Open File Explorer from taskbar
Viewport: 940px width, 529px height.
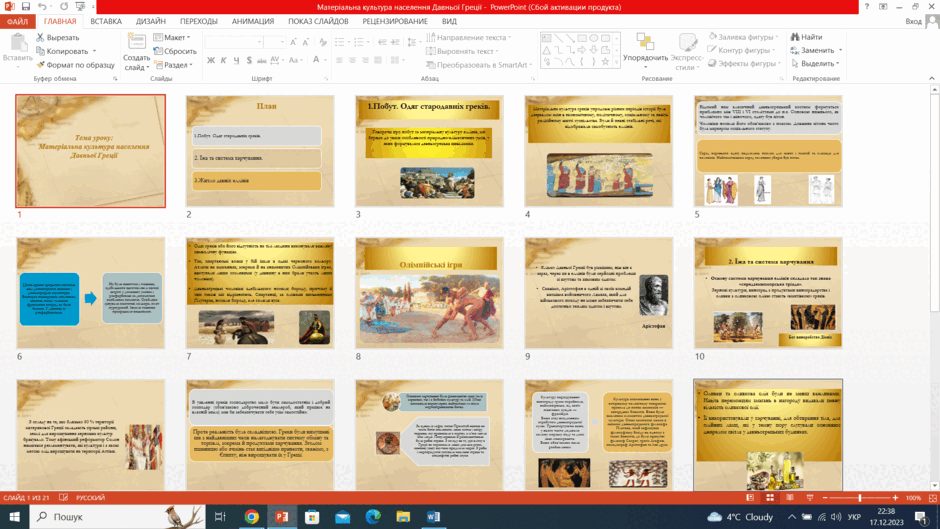(x=403, y=516)
